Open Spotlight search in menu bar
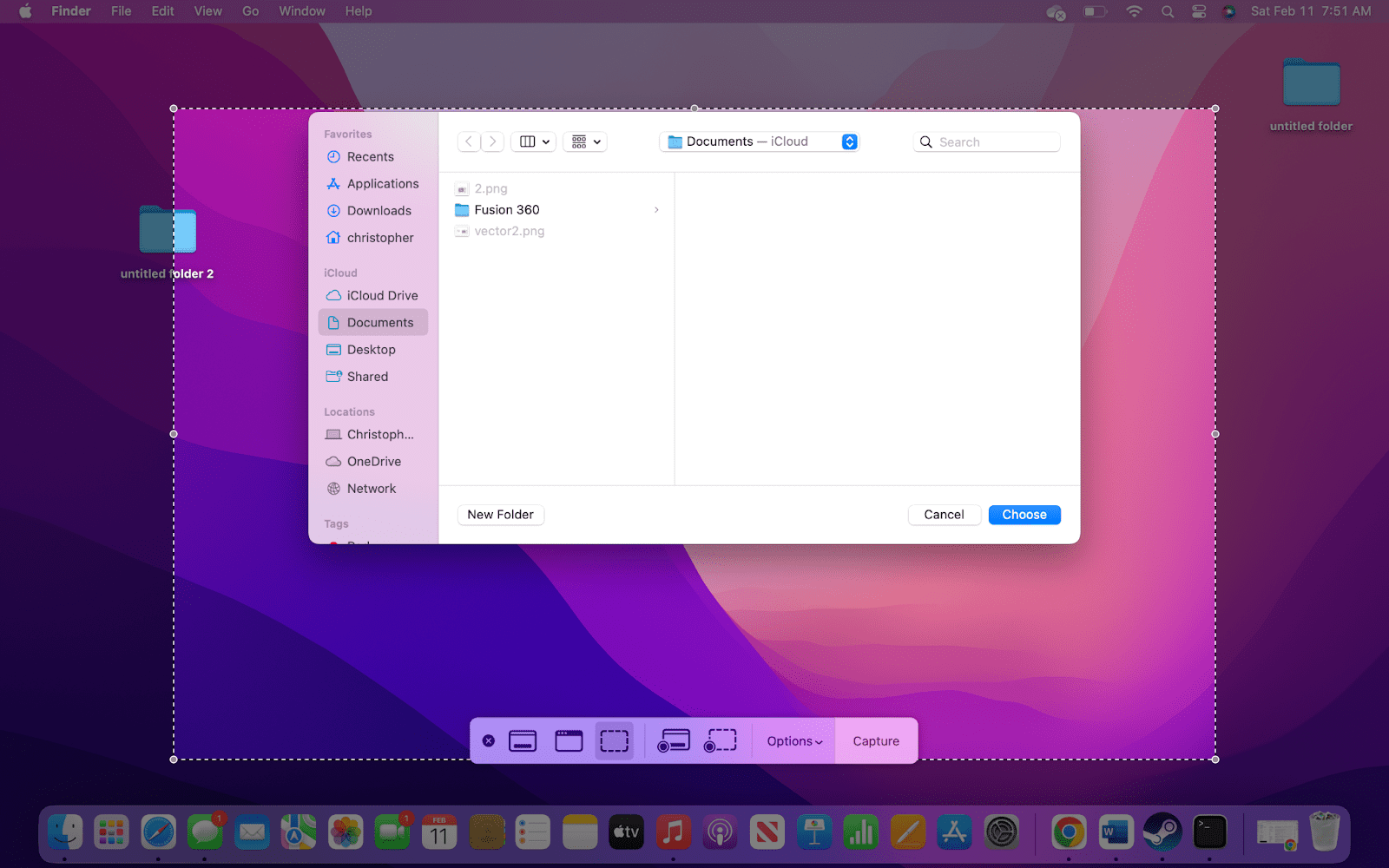Image resolution: width=1389 pixels, height=868 pixels. point(1168,11)
